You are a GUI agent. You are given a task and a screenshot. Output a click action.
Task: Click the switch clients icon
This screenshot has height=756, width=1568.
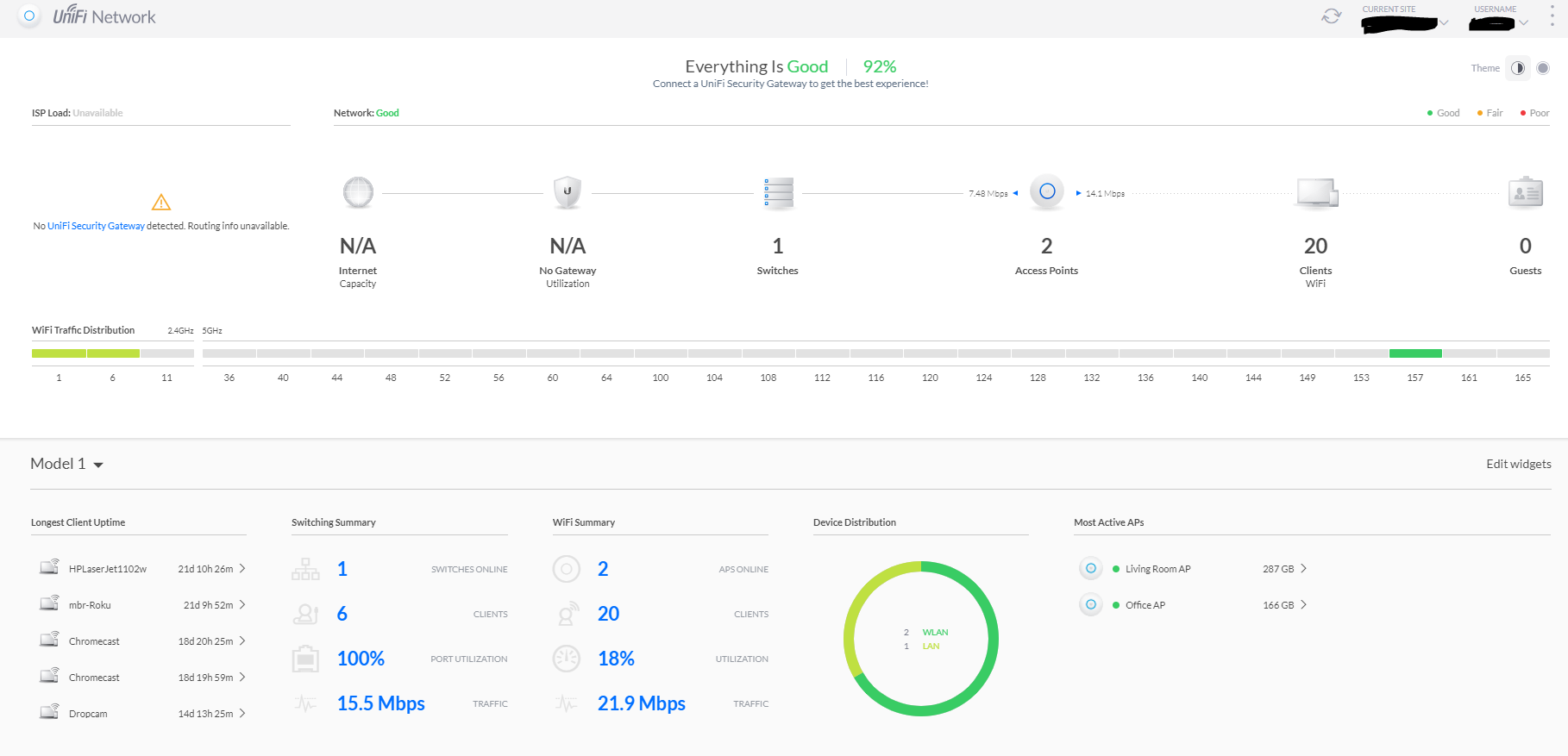click(x=305, y=614)
